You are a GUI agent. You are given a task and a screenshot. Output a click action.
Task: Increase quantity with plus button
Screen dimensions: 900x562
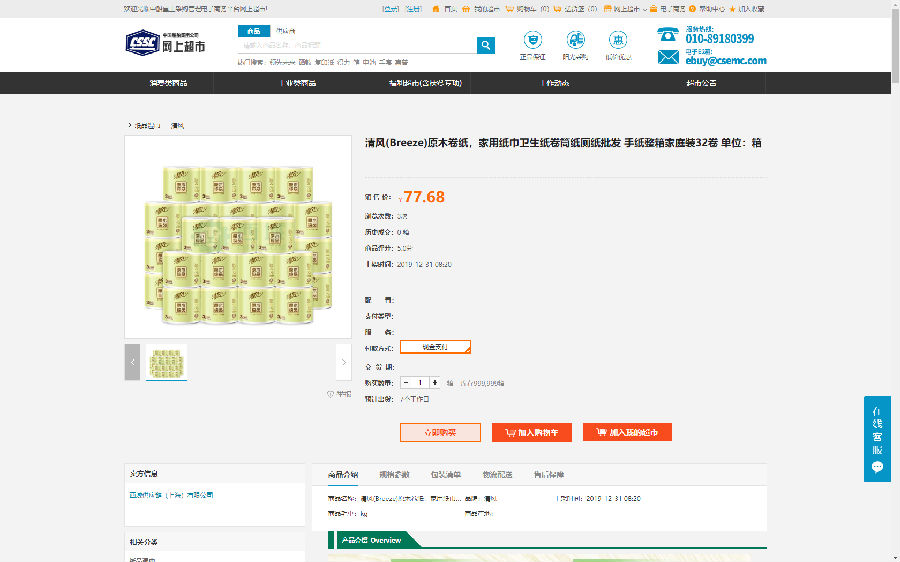[435, 383]
